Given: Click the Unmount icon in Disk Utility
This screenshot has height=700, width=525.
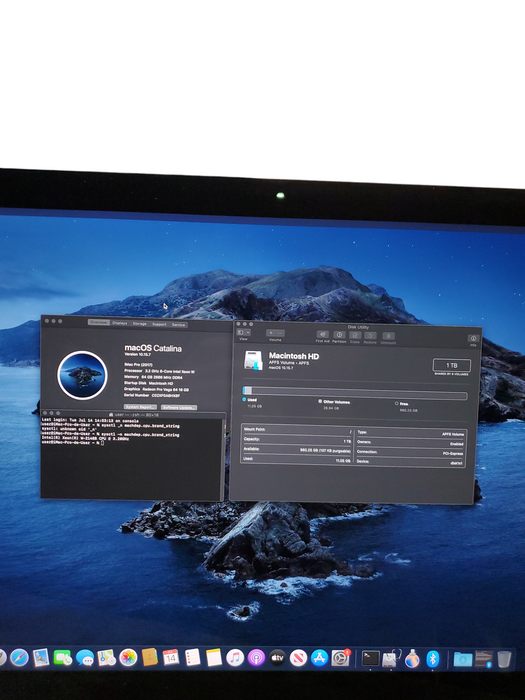Looking at the screenshot, I should (388, 336).
